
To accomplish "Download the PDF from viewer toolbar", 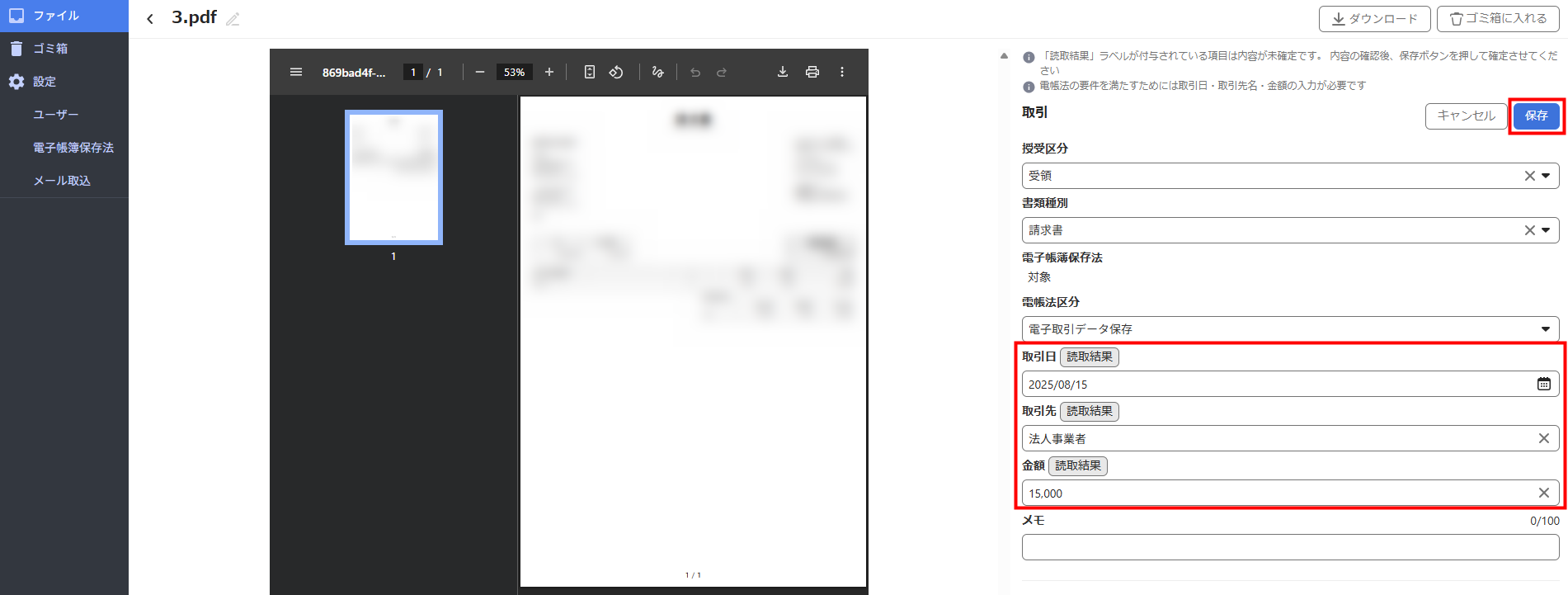I will pos(783,72).
